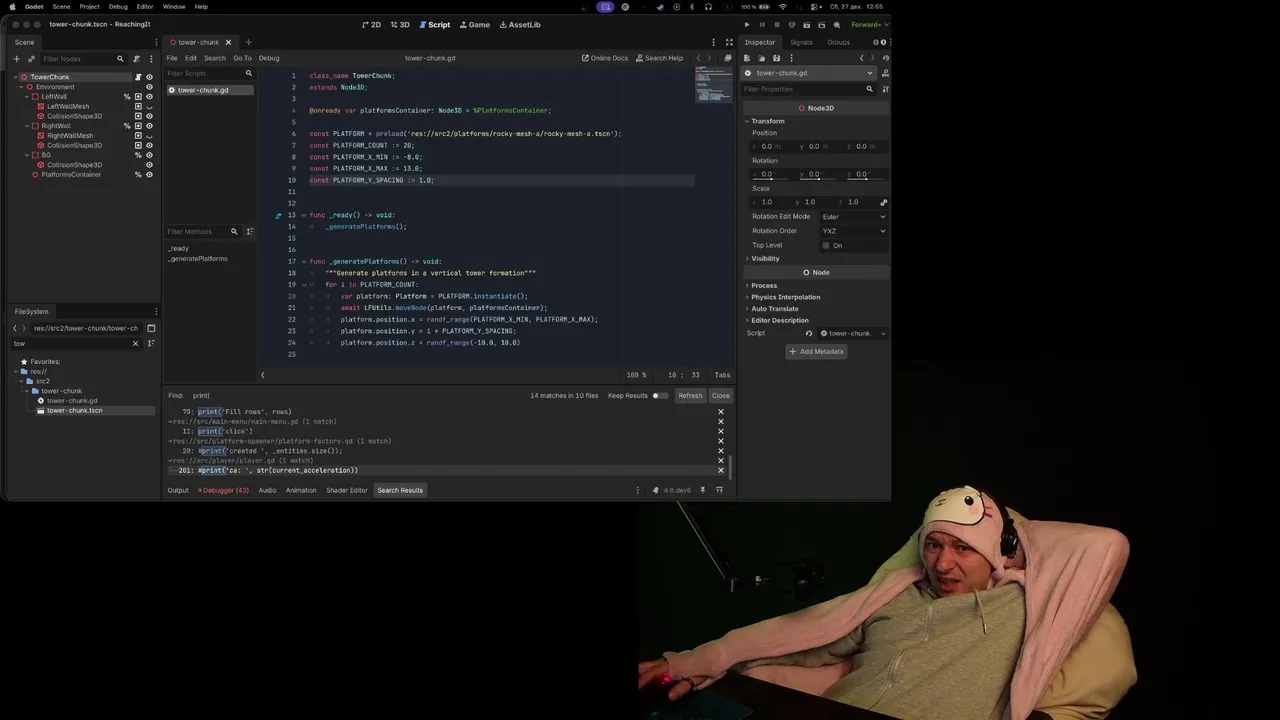Open Movie Maker mode icon
Screen dimensions: 1280x720
pyautogui.click(x=839, y=24)
